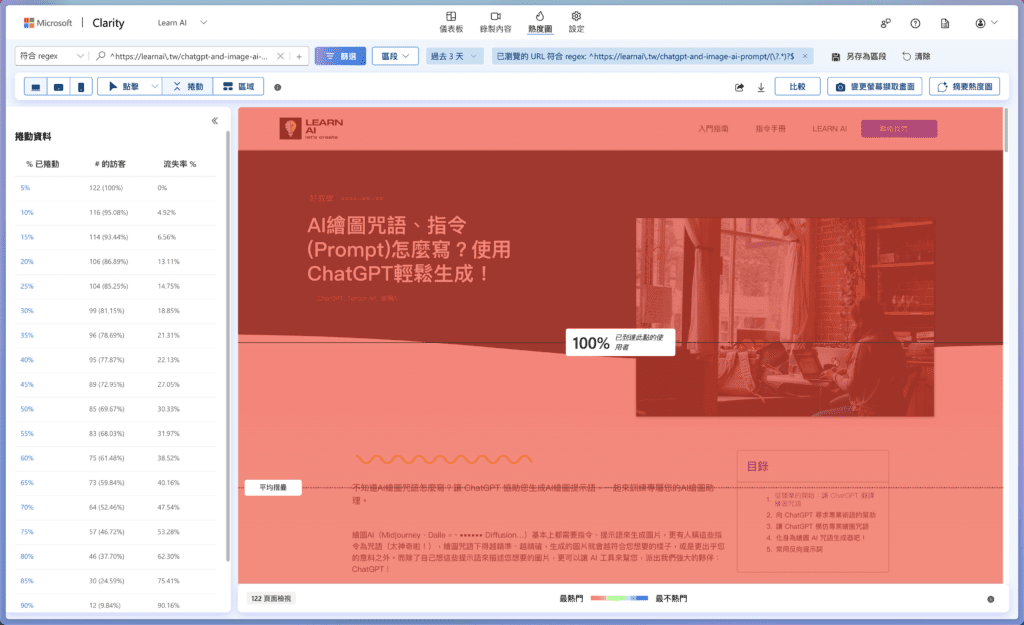
Task: Collapse the scroll data side panel
Action: click(x=214, y=121)
